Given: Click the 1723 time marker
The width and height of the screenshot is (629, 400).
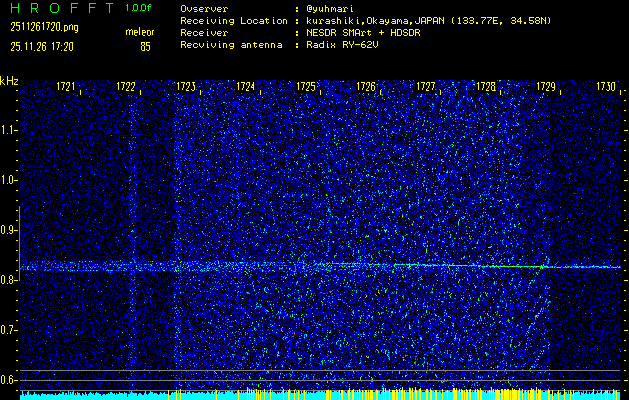Looking at the screenshot, I should (186, 87).
